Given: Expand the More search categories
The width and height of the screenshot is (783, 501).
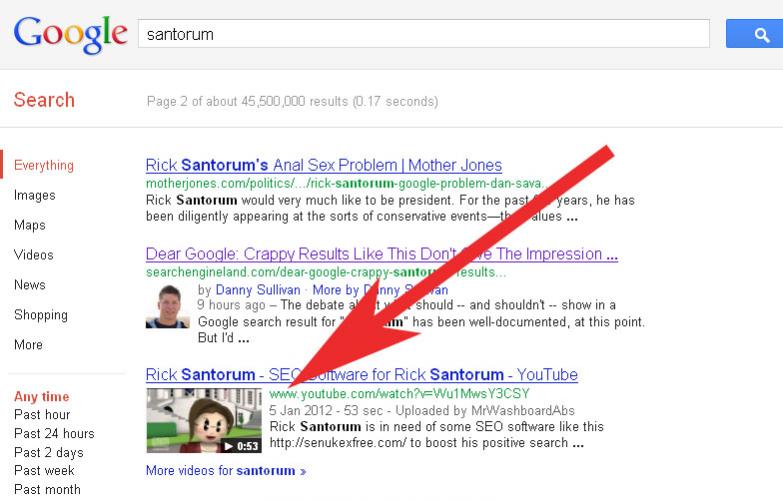Looking at the screenshot, I should click(28, 345).
